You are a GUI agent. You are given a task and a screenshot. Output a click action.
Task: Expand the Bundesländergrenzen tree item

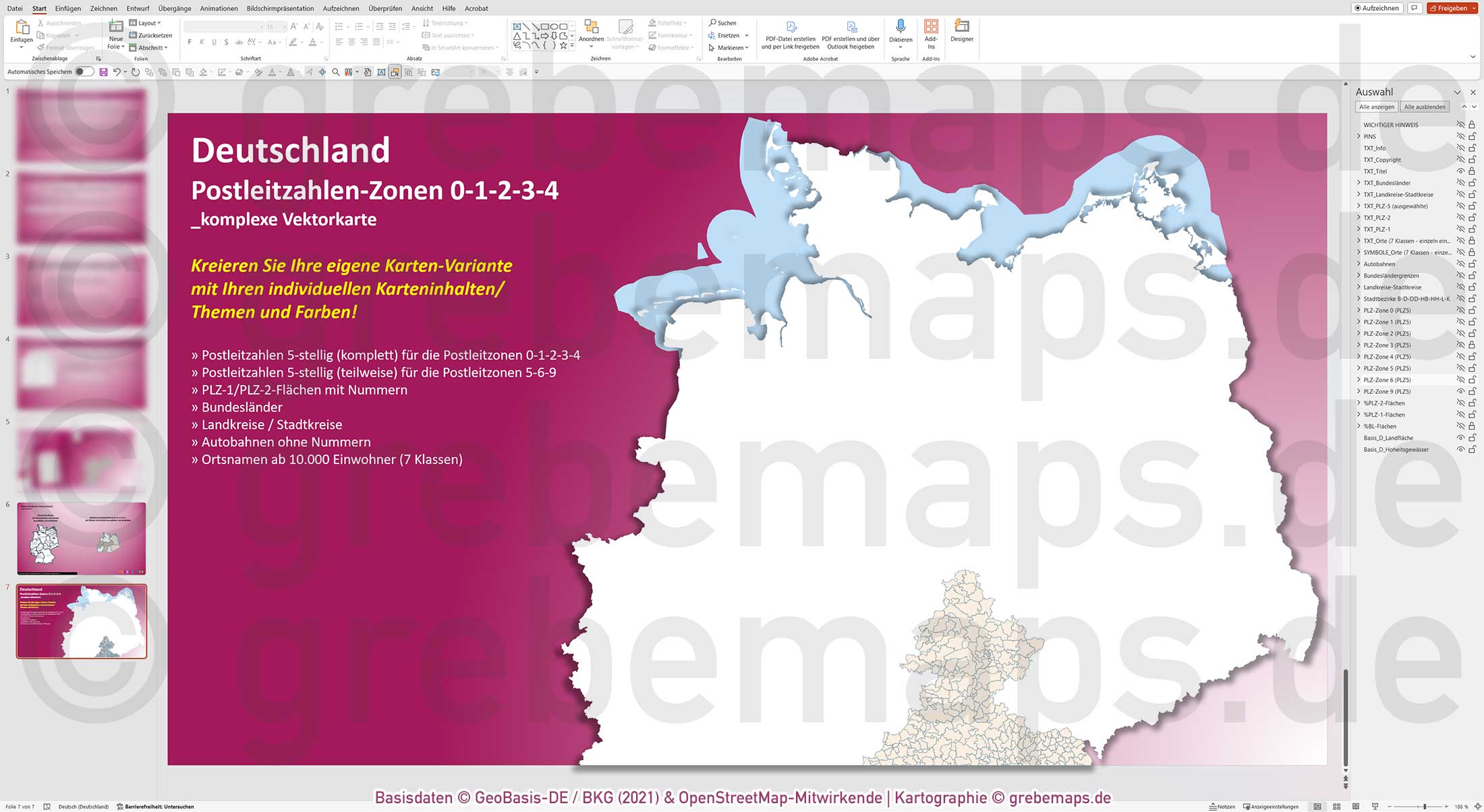click(1358, 275)
